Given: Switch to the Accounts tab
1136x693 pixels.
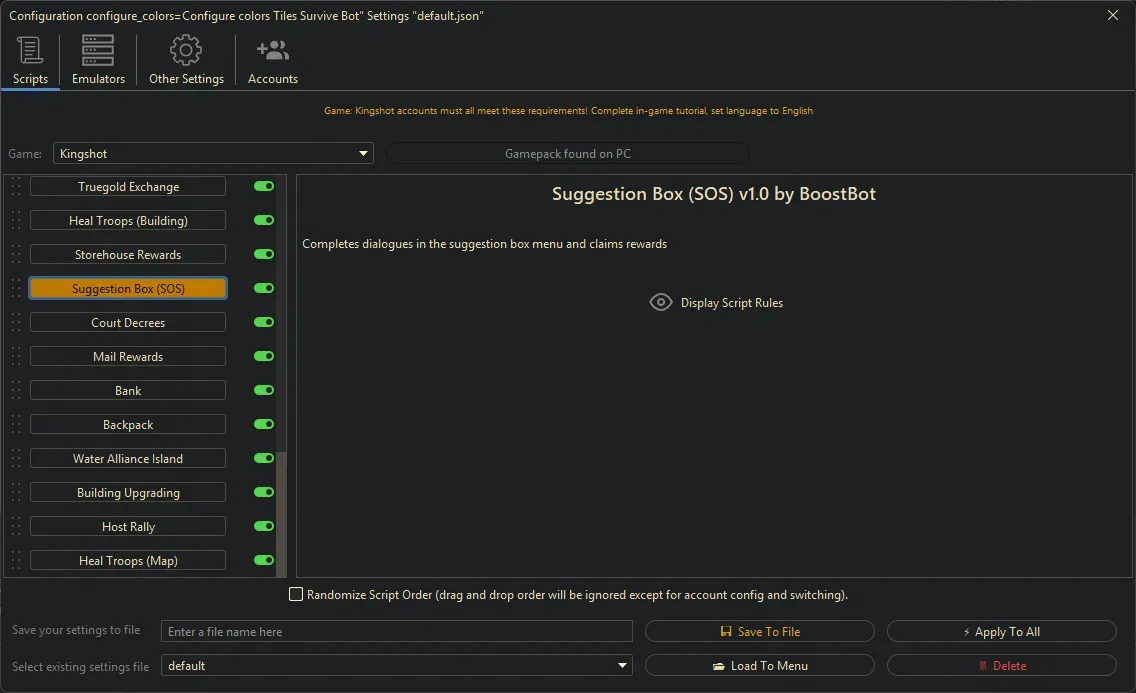Looking at the screenshot, I should [x=272, y=60].
